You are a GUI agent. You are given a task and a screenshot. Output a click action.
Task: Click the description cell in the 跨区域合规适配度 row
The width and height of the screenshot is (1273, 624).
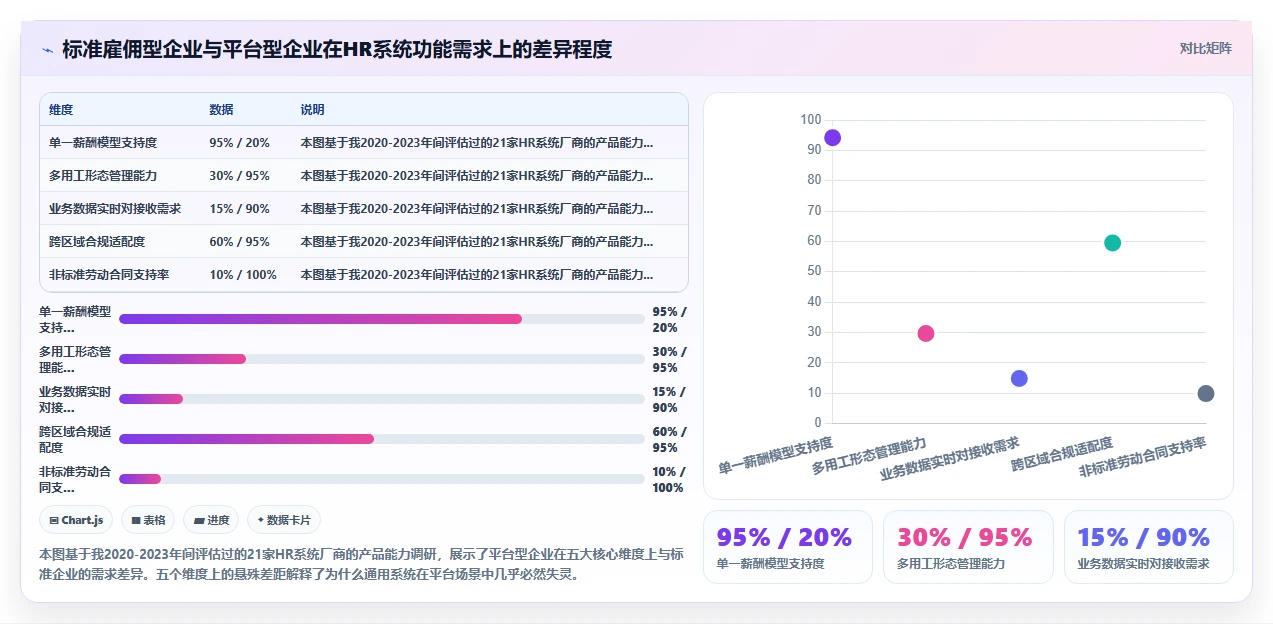coord(477,242)
